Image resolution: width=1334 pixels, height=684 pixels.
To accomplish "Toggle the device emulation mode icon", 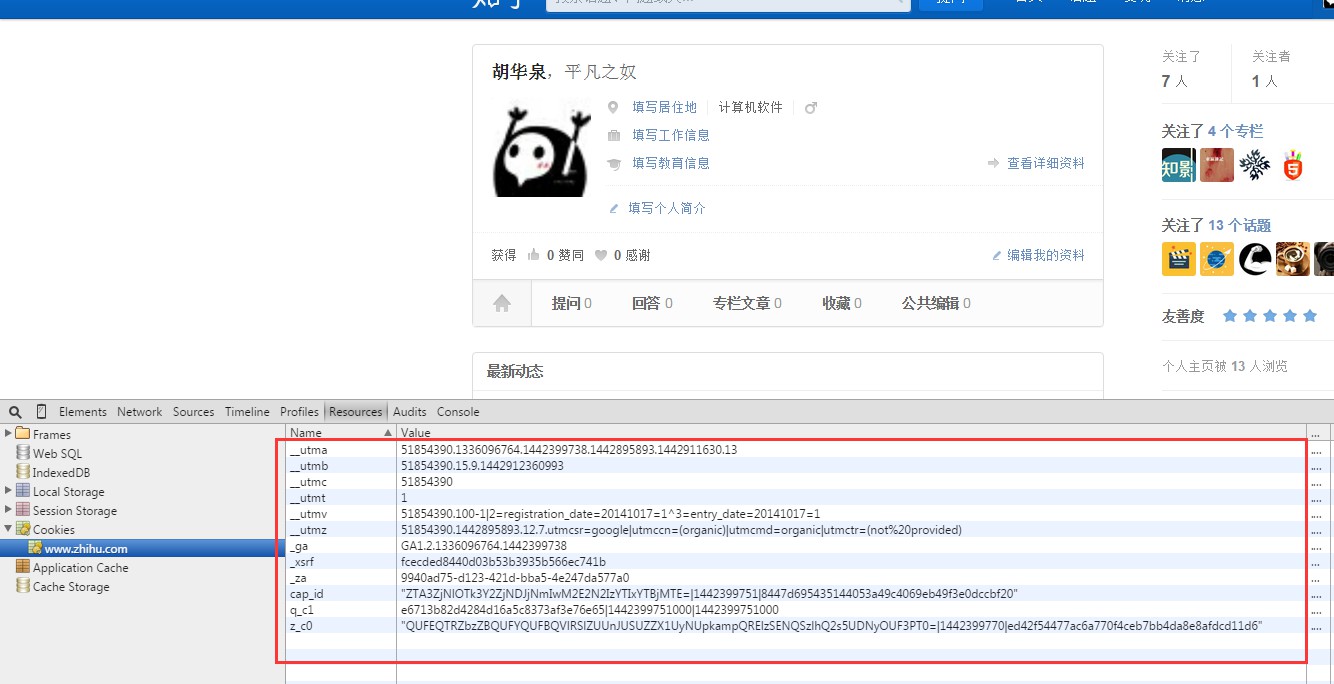I will pos(40,411).
